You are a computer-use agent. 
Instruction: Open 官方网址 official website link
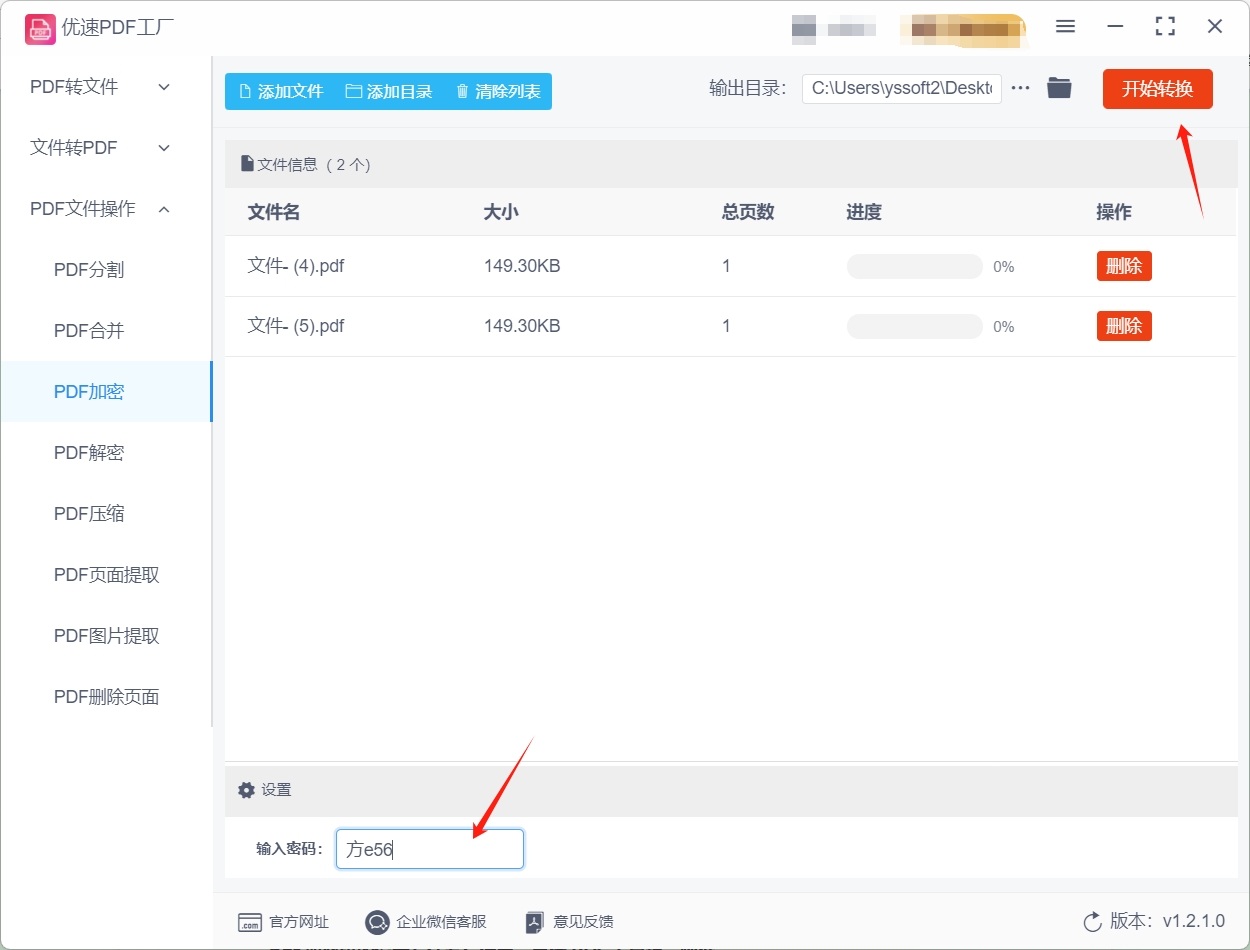point(283,922)
